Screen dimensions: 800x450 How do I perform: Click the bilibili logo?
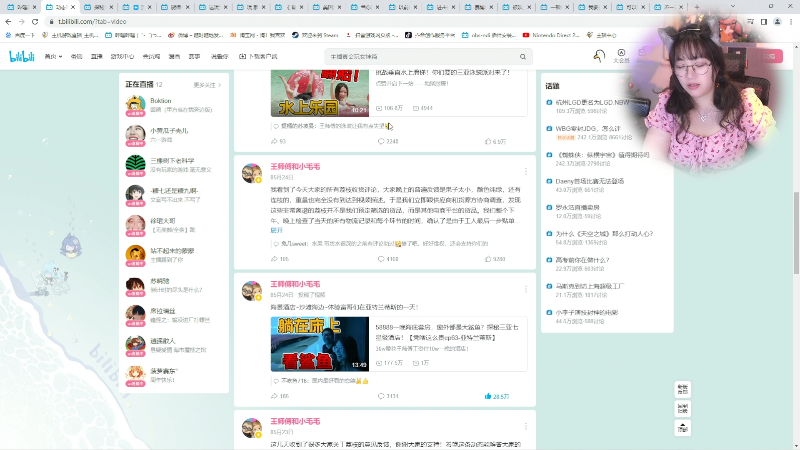pyautogui.click(x=22, y=57)
